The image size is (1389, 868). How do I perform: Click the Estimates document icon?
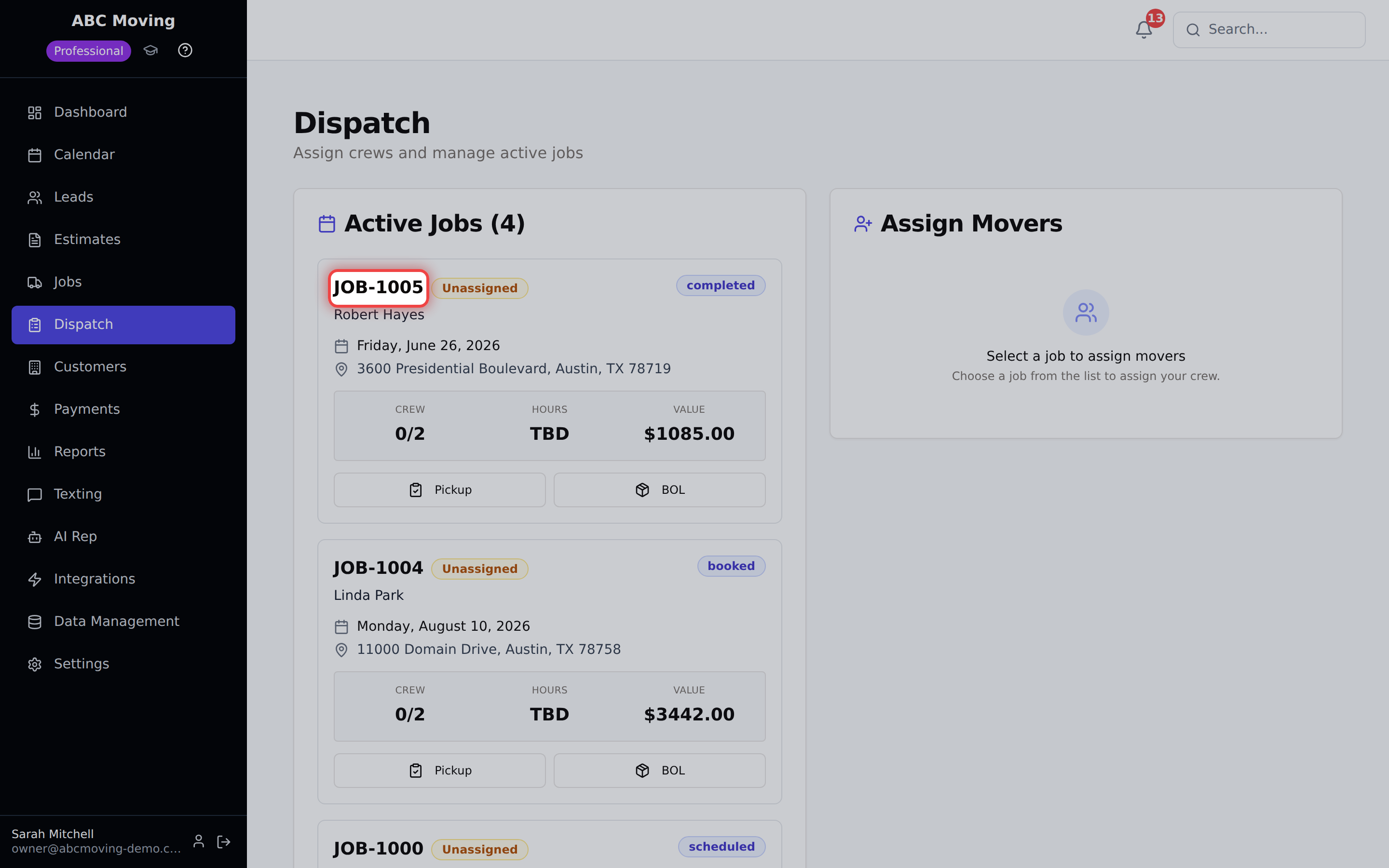[34, 240]
